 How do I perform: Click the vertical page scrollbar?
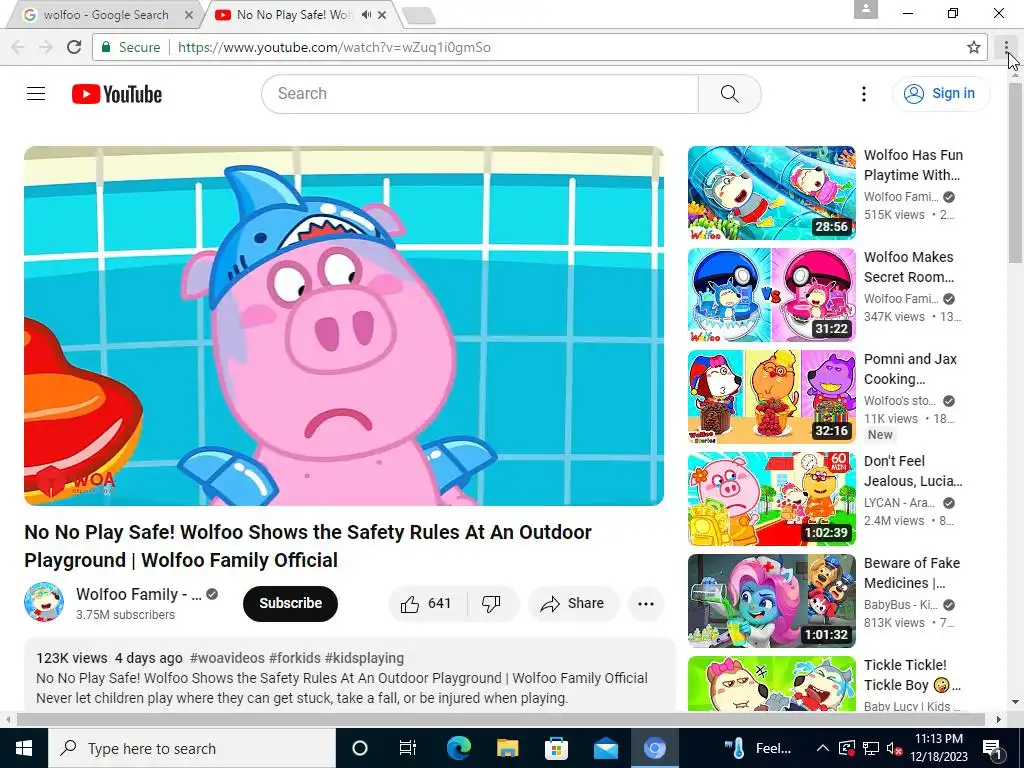click(1016, 173)
